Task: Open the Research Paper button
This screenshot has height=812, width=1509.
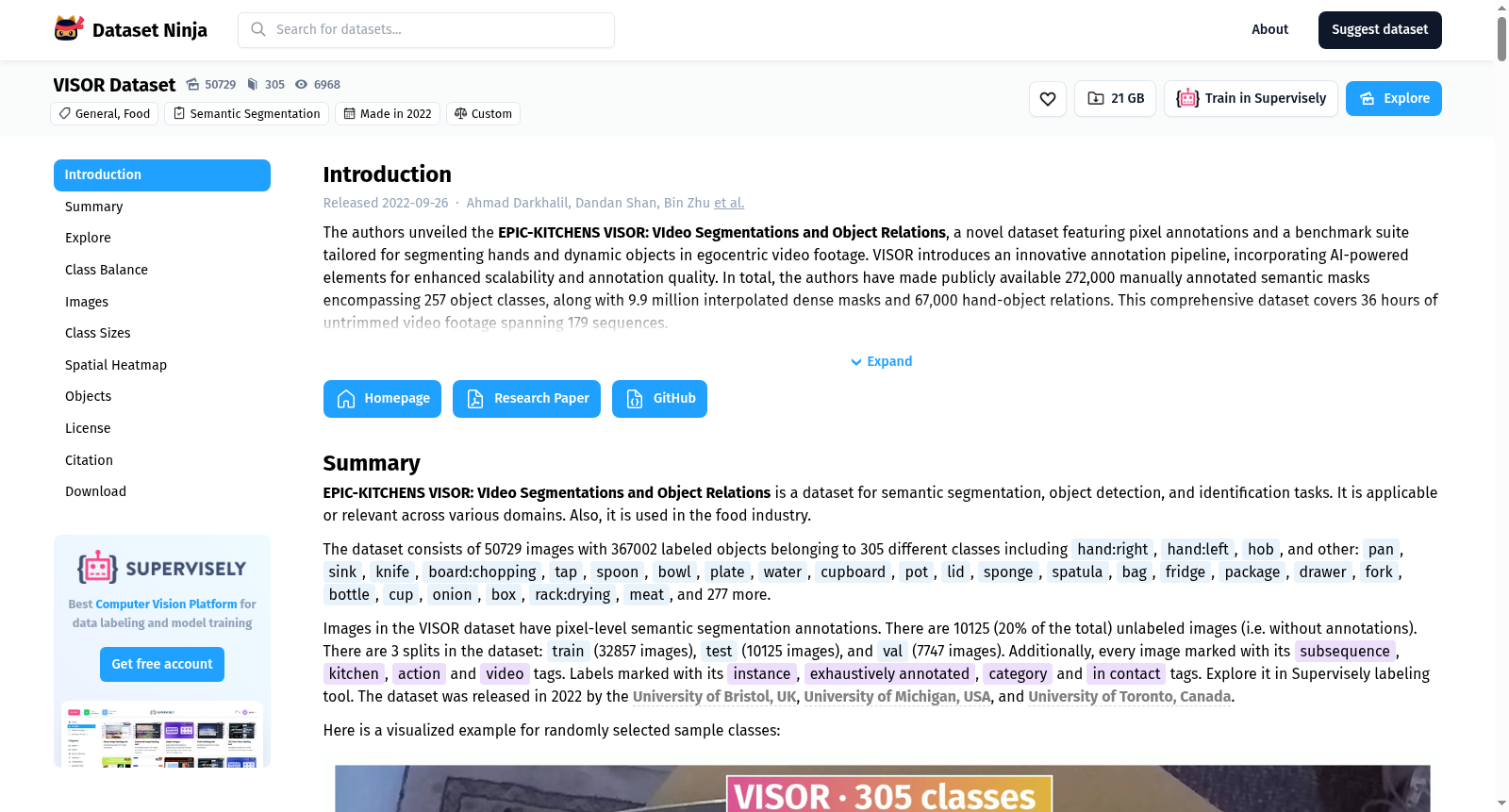Action: pyautogui.click(x=526, y=399)
